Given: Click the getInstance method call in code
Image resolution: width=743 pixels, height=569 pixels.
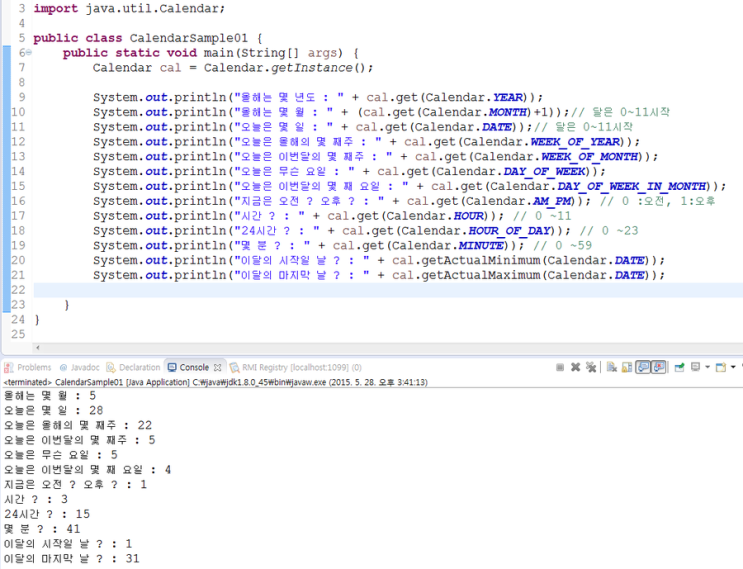Looking at the screenshot, I should point(299,67).
